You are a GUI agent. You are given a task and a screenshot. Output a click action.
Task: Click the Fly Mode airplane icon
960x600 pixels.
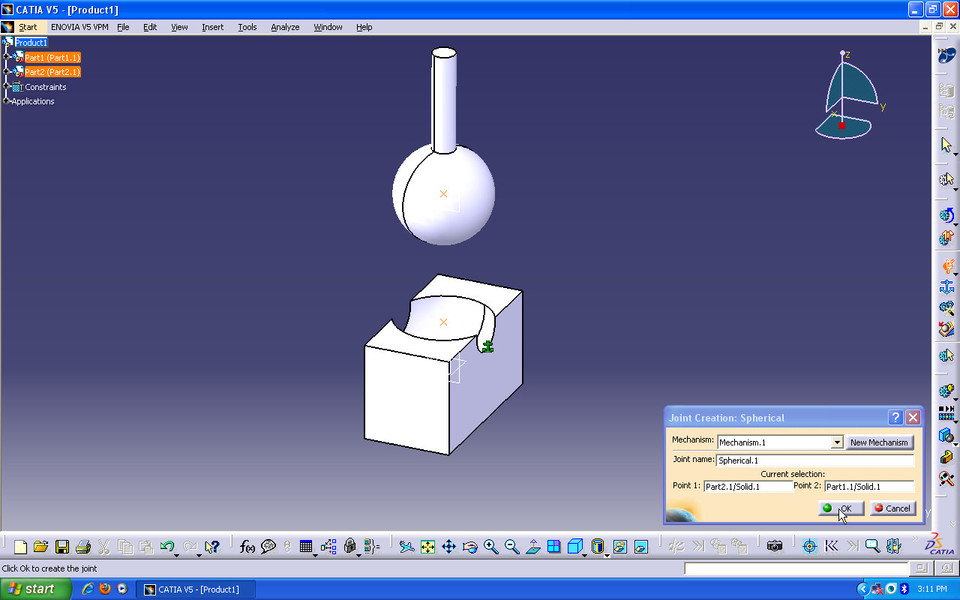(405, 546)
